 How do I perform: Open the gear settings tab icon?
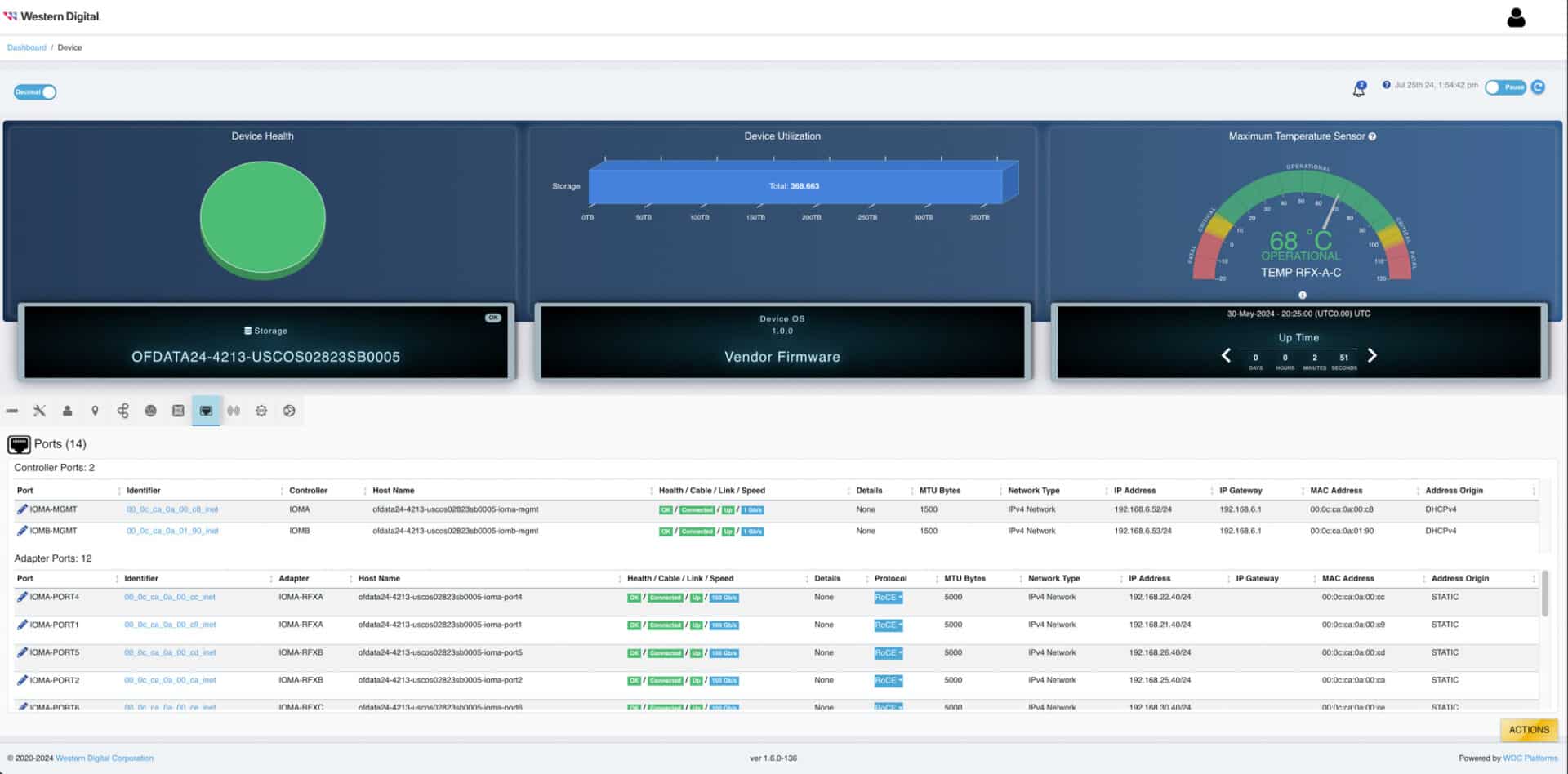261,411
